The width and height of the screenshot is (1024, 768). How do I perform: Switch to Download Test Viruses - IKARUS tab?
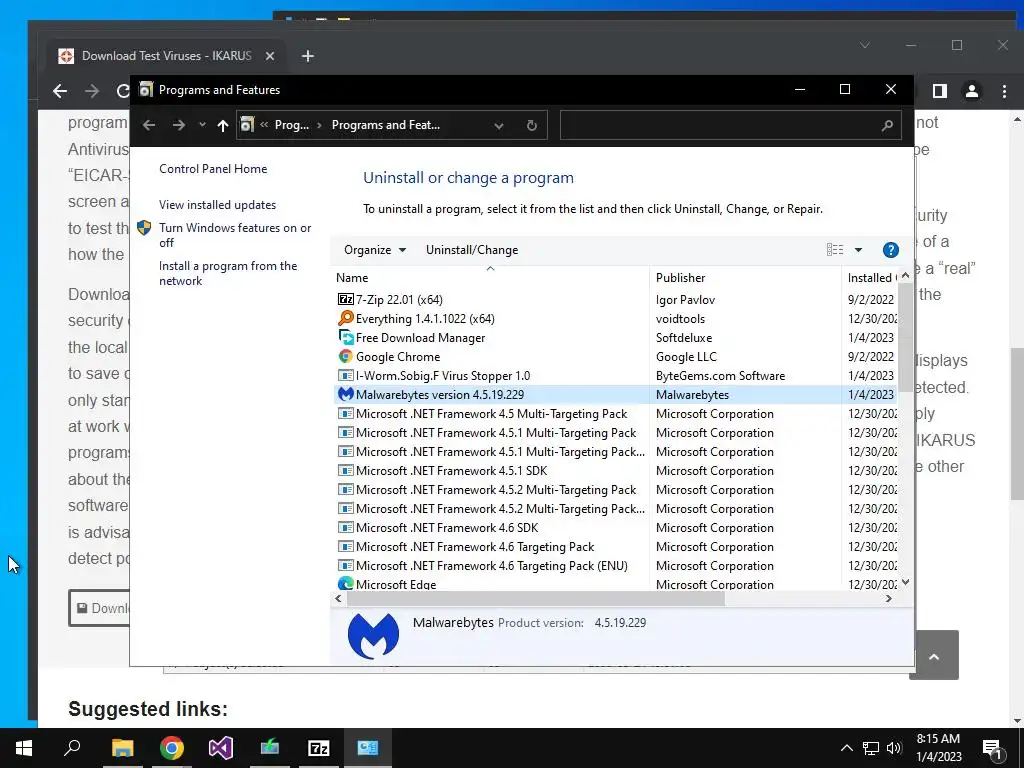[x=166, y=56]
